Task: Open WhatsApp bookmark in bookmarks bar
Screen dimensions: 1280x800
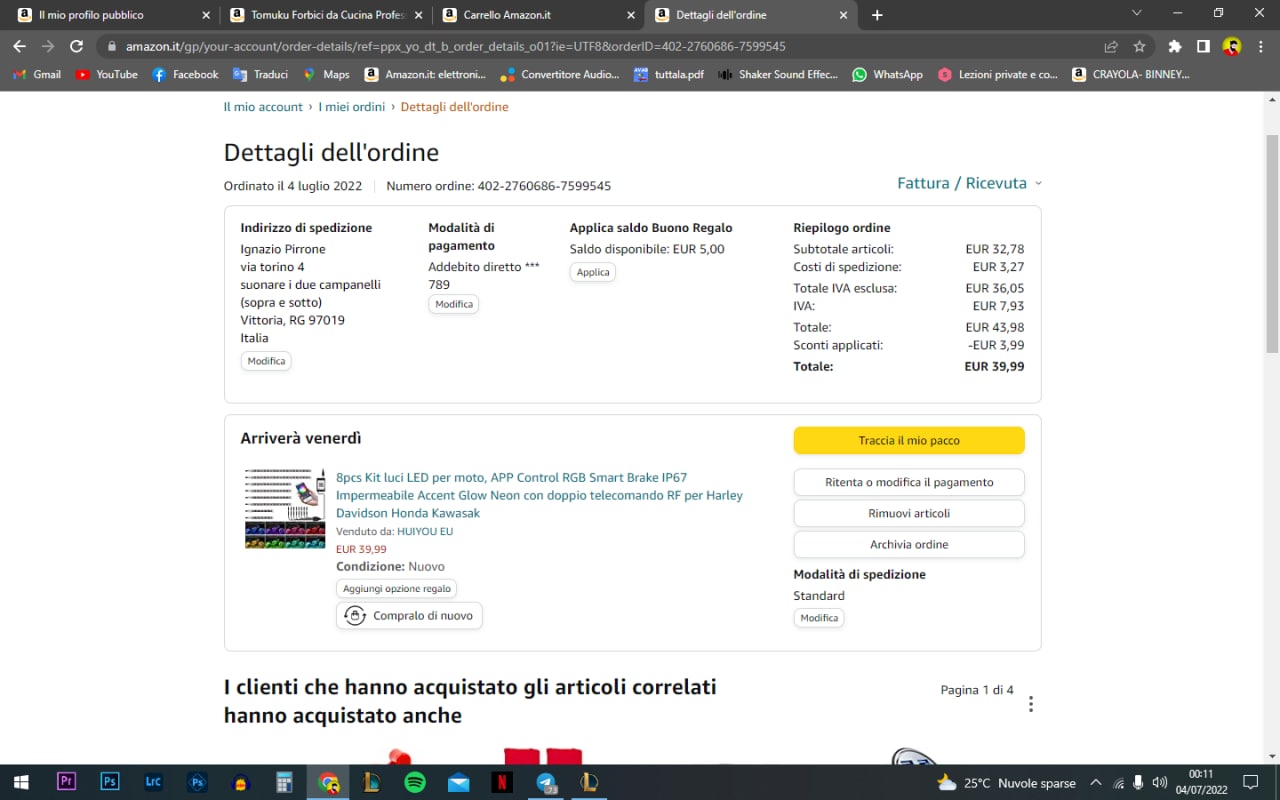Action: coord(887,74)
